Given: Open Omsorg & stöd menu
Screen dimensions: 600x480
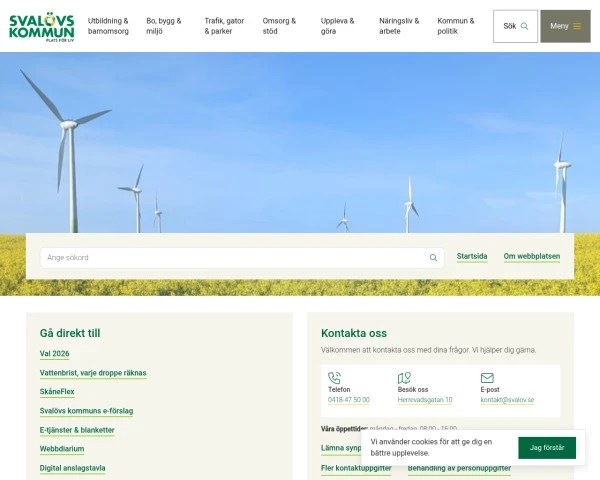Looking at the screenshot, I should point(279,26).
